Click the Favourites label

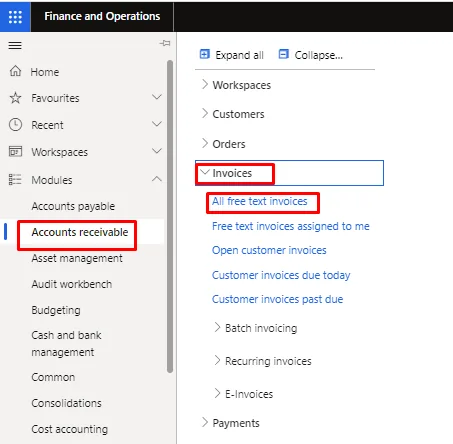click(55, 98)
